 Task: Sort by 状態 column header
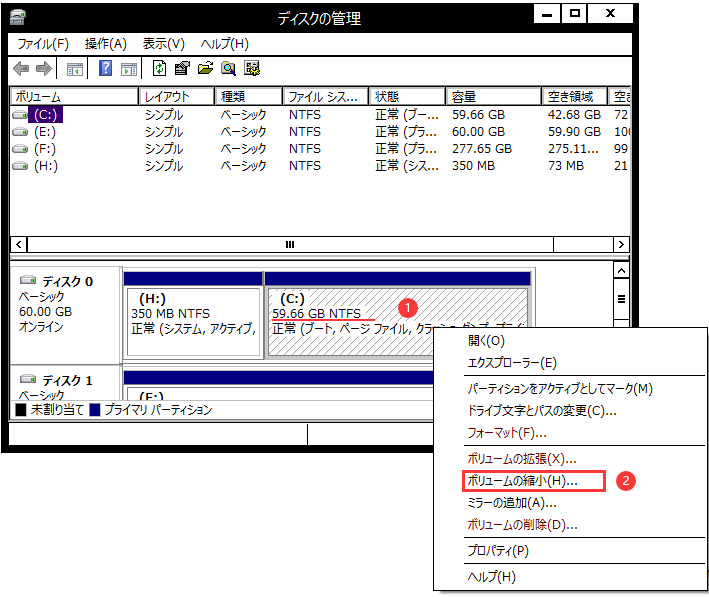pyautogui.click(x=407, y=96)
